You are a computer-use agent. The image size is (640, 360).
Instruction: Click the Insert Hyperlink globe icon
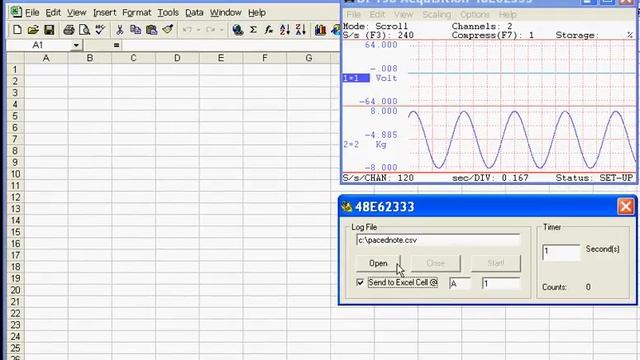238,30
